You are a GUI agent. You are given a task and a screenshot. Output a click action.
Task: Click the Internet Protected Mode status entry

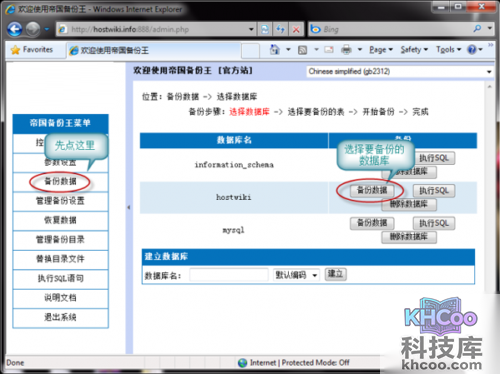coord(294,363)
